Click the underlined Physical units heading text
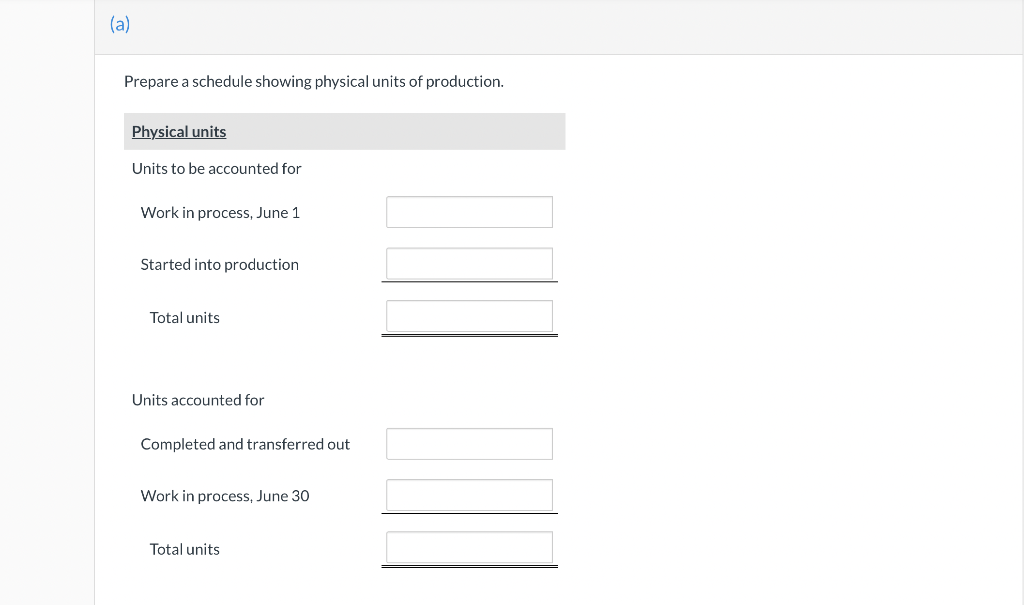Screen dimensions: 1024x605 [x=179, y=132]
